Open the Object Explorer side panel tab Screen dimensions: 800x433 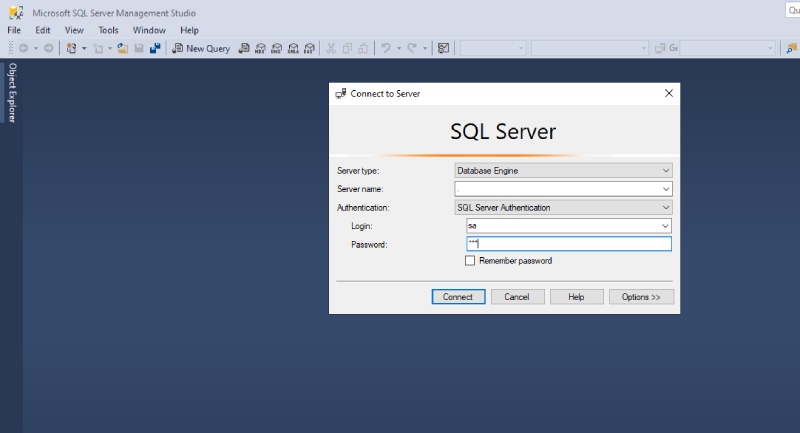point(12,93)
